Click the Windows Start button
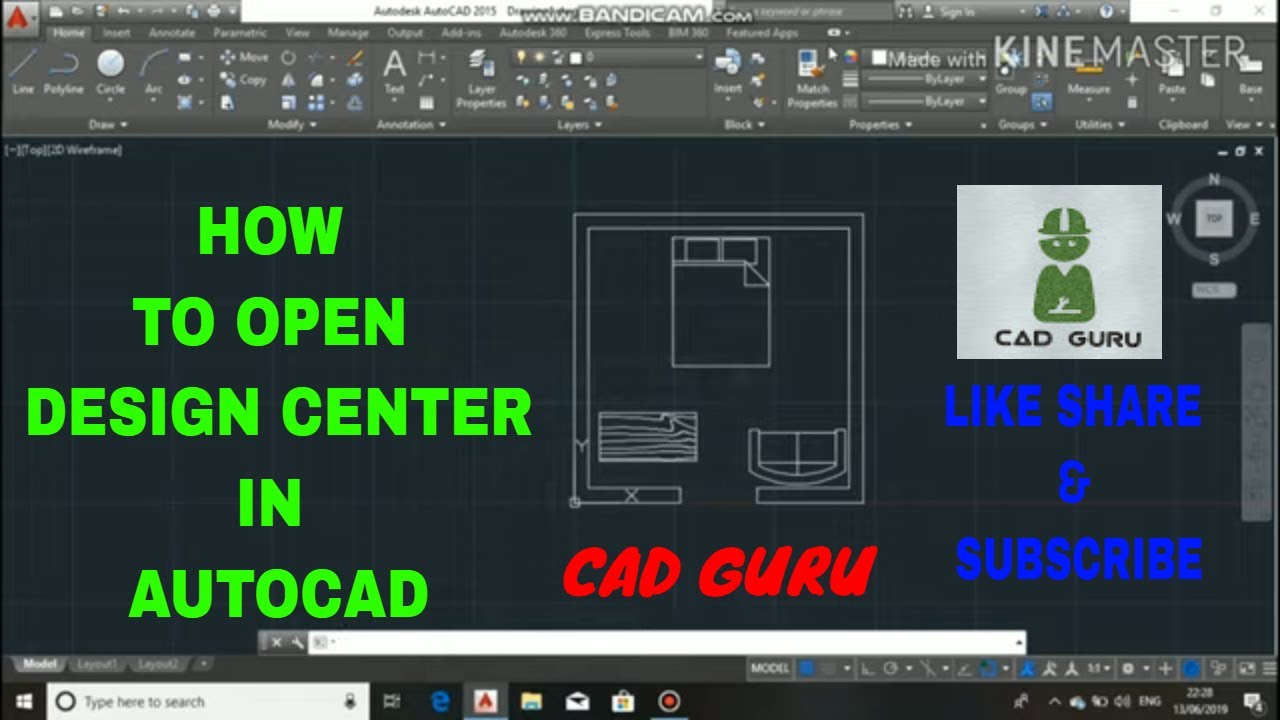Viewport: 1280px width, 720px height. [22, 701]
